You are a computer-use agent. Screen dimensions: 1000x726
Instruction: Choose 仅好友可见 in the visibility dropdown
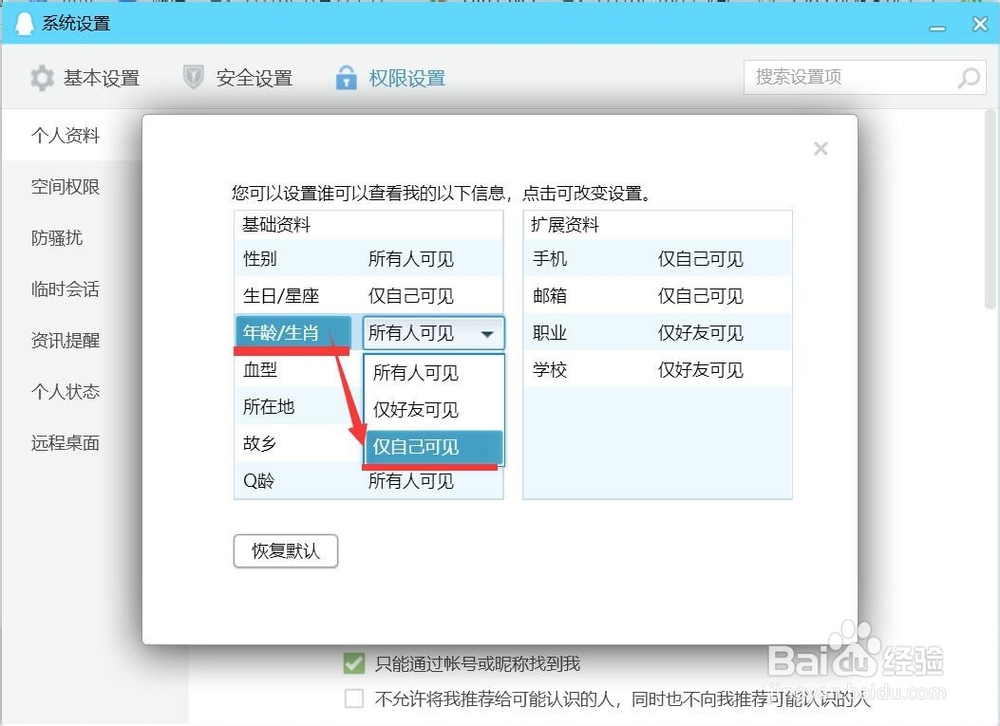pos(418,410)
